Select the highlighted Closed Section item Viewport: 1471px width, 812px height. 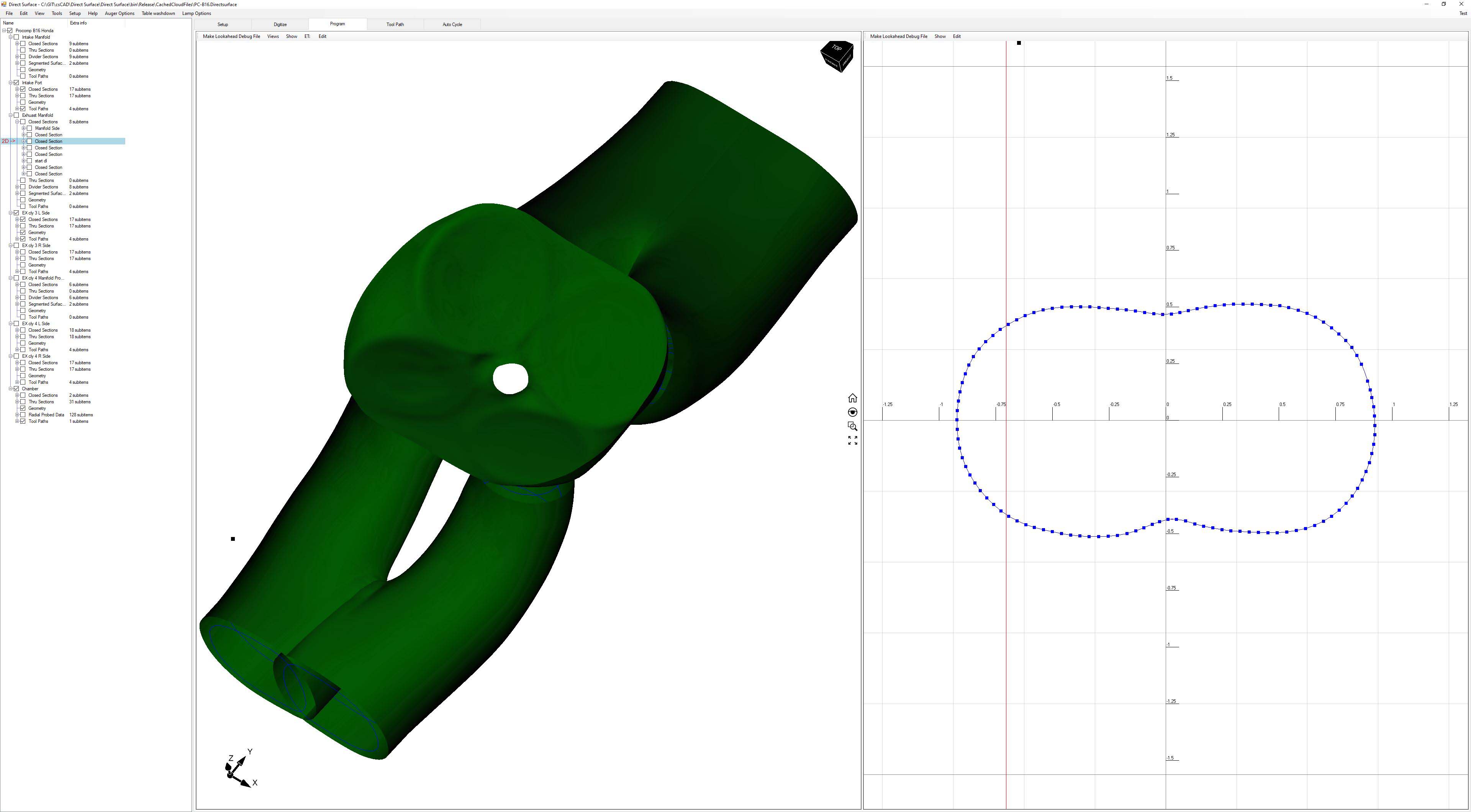[x=49, y=141]
